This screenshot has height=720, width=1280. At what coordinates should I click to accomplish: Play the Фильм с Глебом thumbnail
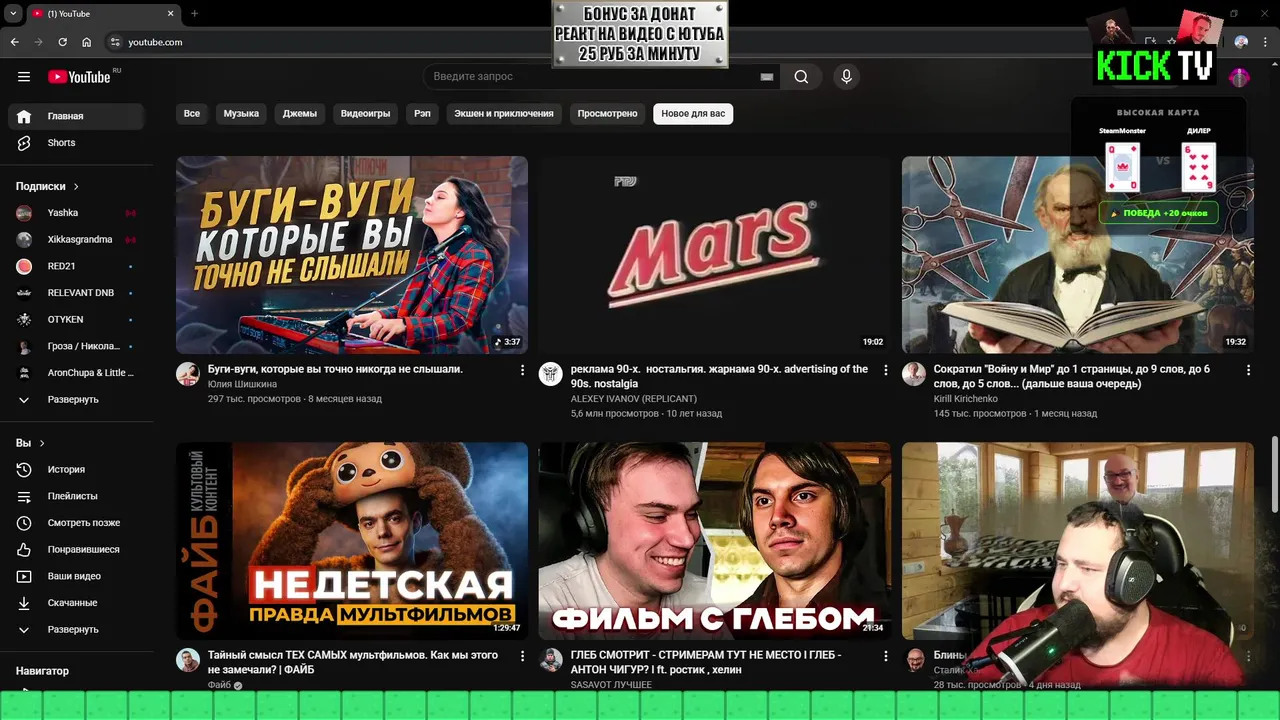(715, 540)
